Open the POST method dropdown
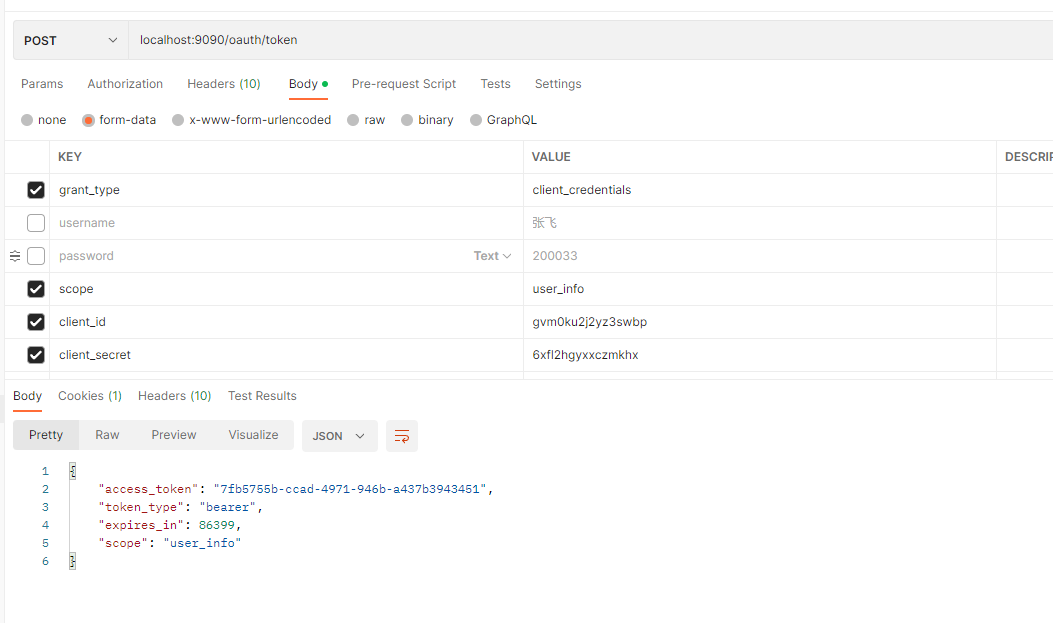The height and width of the screenshot is (623, 1053). coord(71,40)
